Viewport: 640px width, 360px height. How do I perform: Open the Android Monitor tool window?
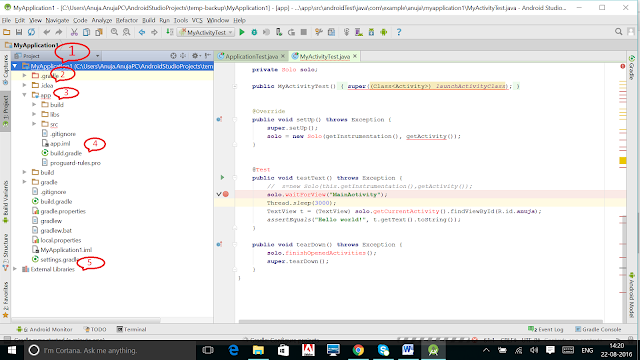(44, 329)
